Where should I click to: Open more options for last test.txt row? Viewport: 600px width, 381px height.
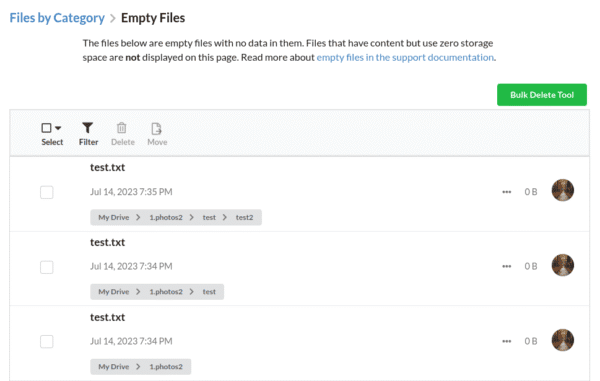(507, 341)
